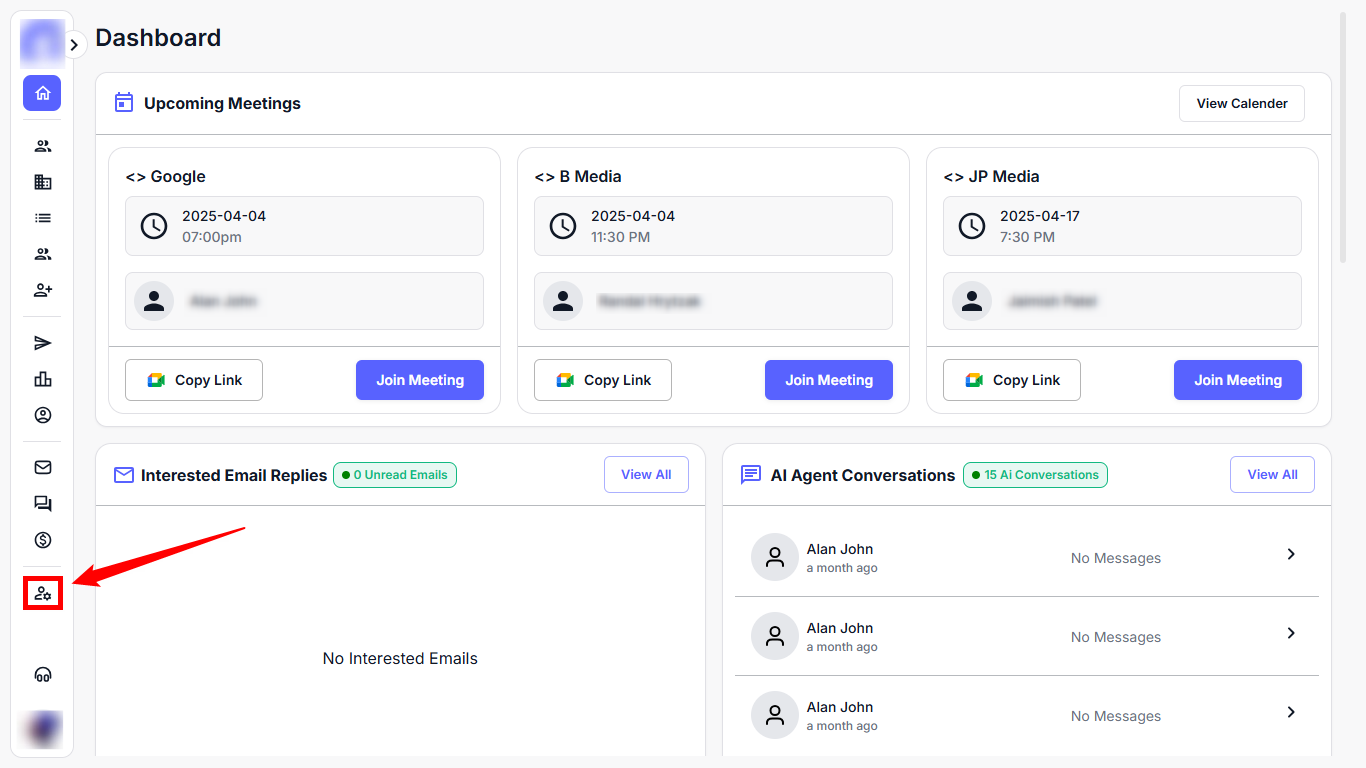Image resolution: width=1366 pixels, height=768 pixels.
Task: Open the bar chart analytics icon
Action: (42, 379)
